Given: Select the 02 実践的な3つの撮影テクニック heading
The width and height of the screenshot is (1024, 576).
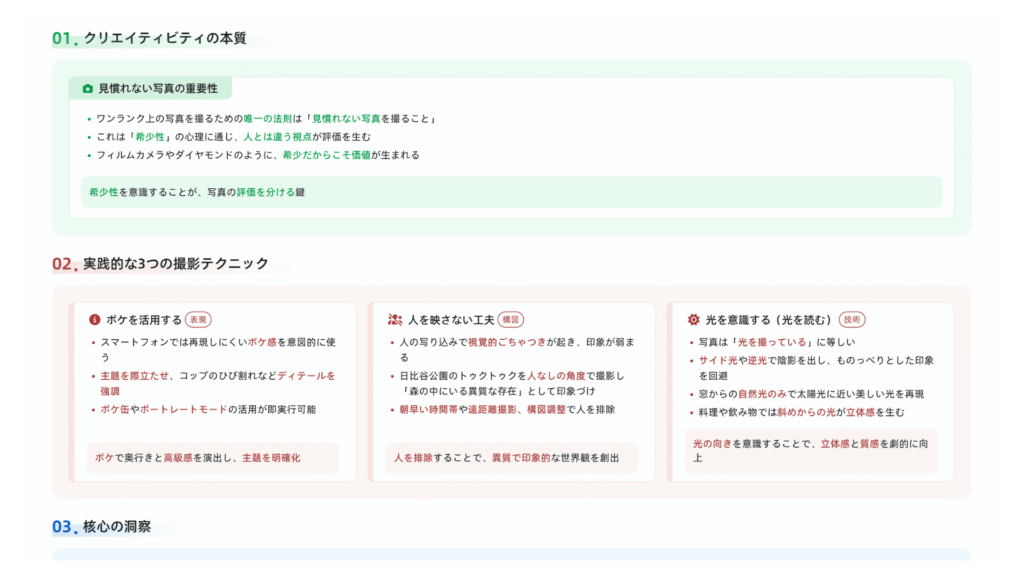Looking at the screenshot, I should pyautogui.click(x=161, y=264).
